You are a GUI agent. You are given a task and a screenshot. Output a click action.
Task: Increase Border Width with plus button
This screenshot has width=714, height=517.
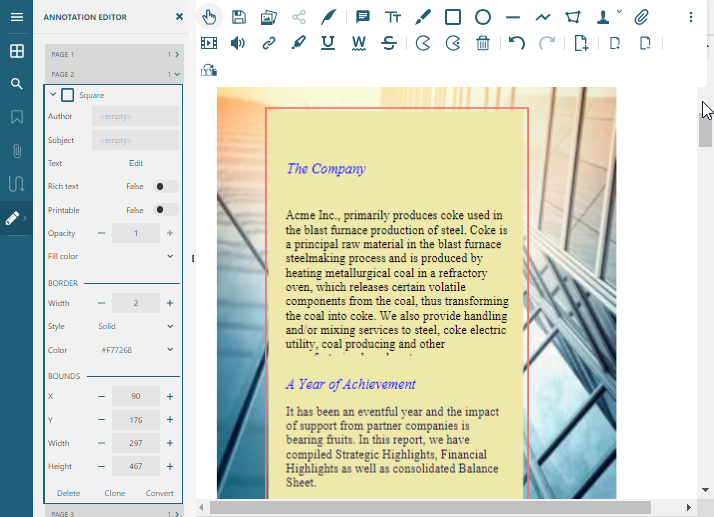[170, 303]
